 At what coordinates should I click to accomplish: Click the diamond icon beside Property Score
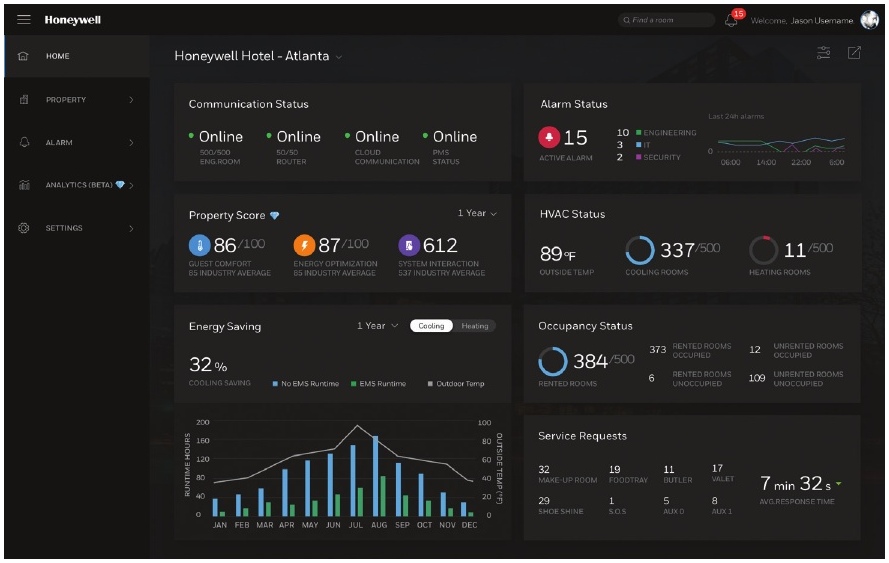click(x=274, y=215)
